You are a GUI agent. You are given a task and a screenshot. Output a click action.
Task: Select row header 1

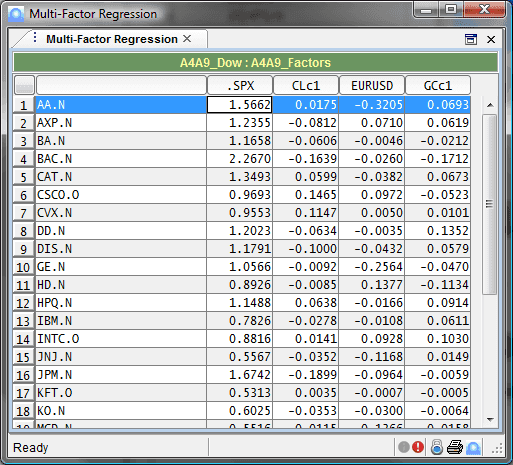point(23,105)
